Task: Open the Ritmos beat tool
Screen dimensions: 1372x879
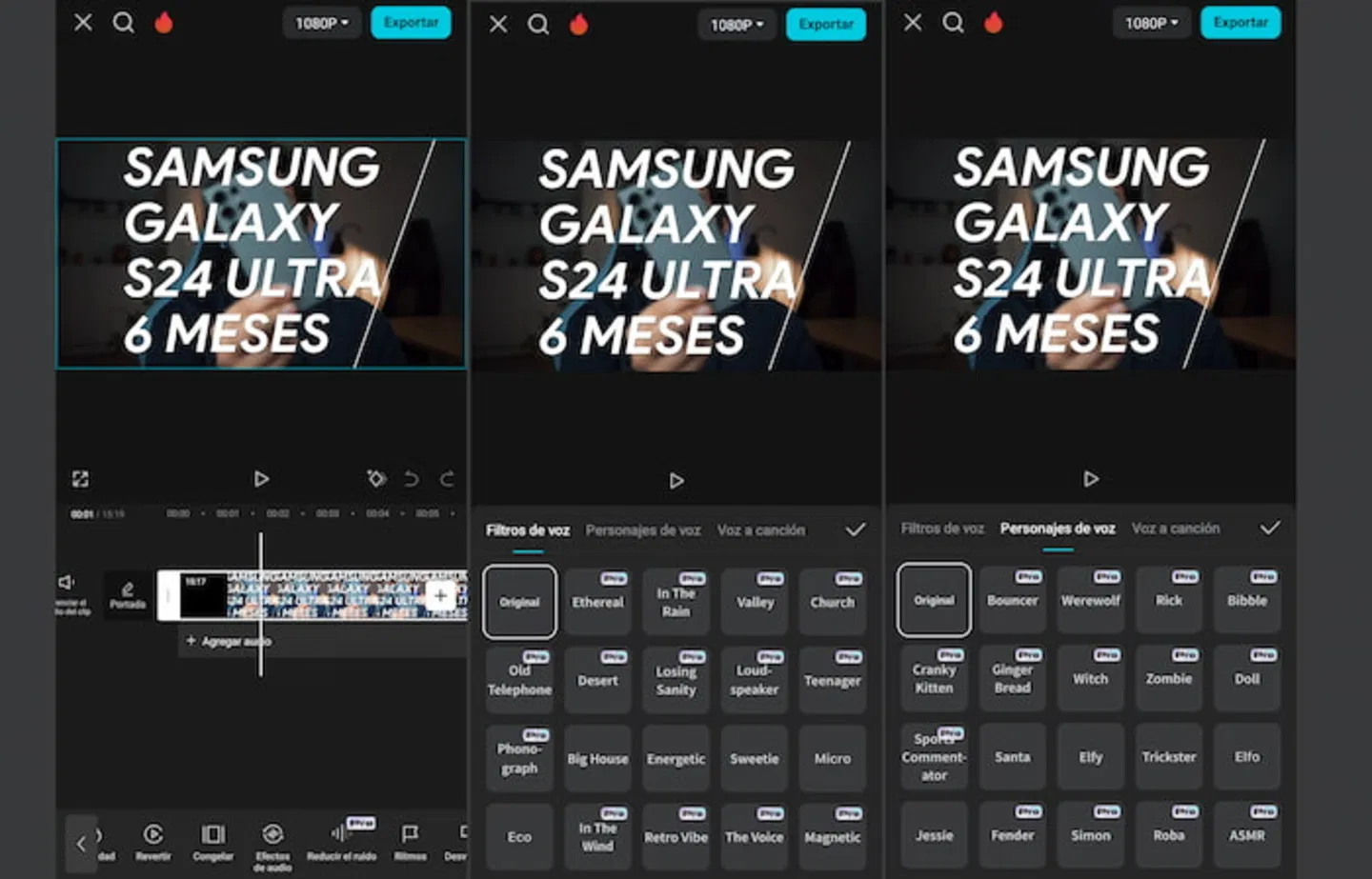Action: (411, 842)
